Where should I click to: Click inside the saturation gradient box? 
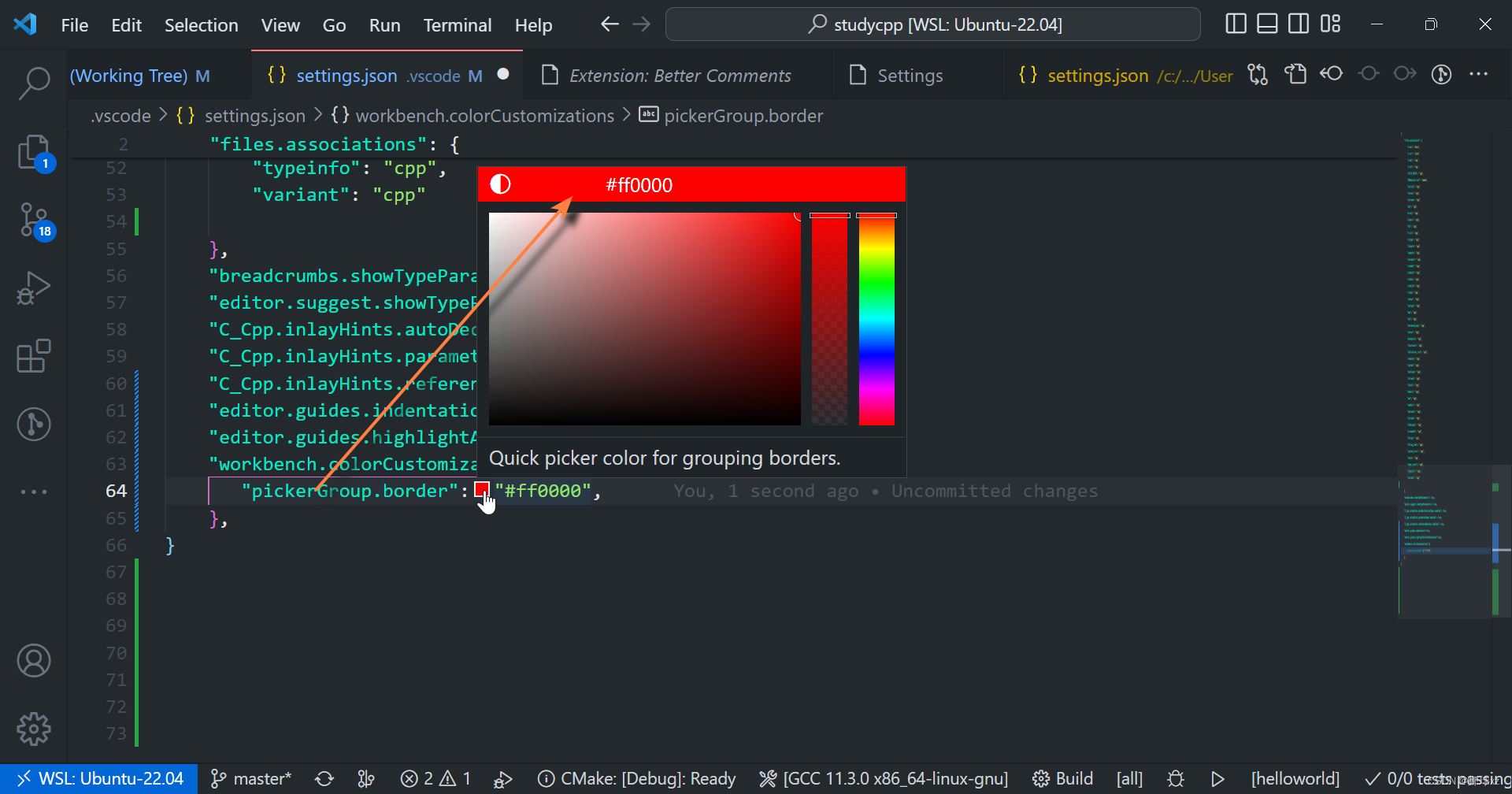[x=645, y=319]
